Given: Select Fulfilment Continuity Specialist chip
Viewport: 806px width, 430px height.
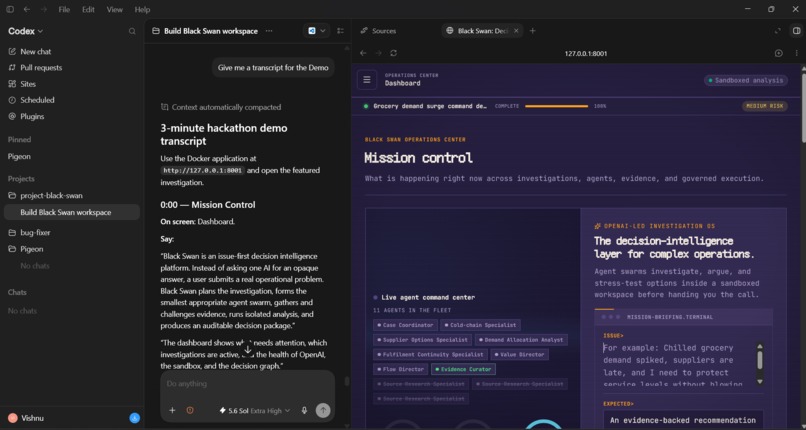Looking at the screenshot, I should [430, 354].
